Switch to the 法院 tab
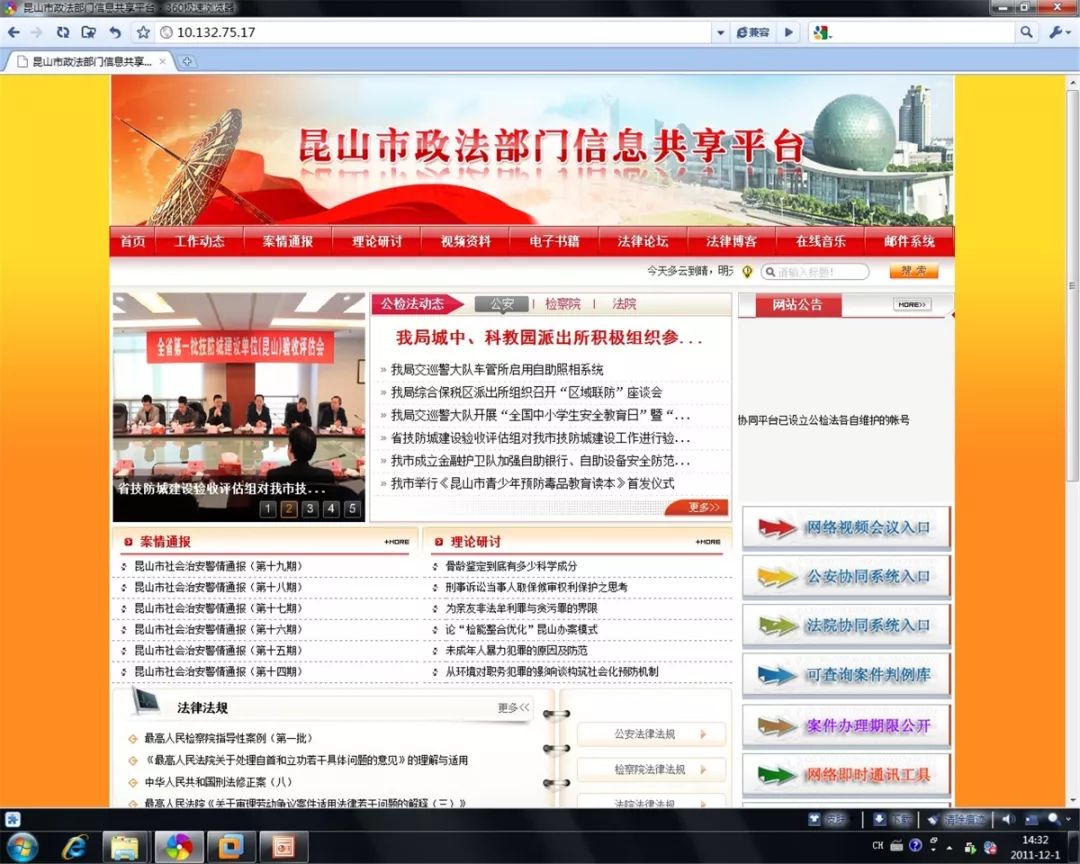Image resolution: width=1080 pixels, height=864 pixels. tap(624, 304)
